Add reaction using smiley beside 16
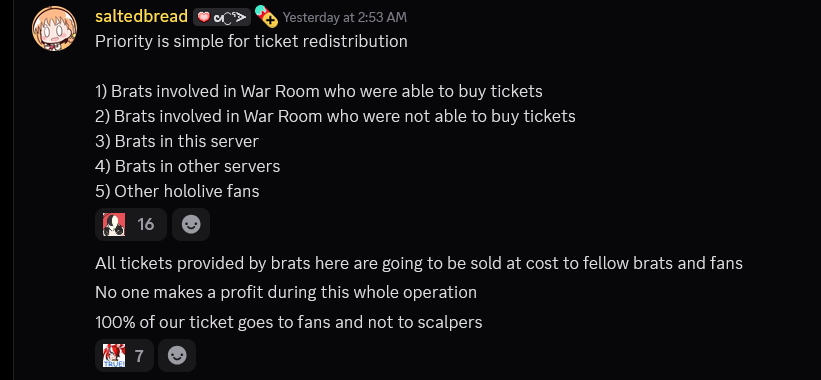 point(191,225)
